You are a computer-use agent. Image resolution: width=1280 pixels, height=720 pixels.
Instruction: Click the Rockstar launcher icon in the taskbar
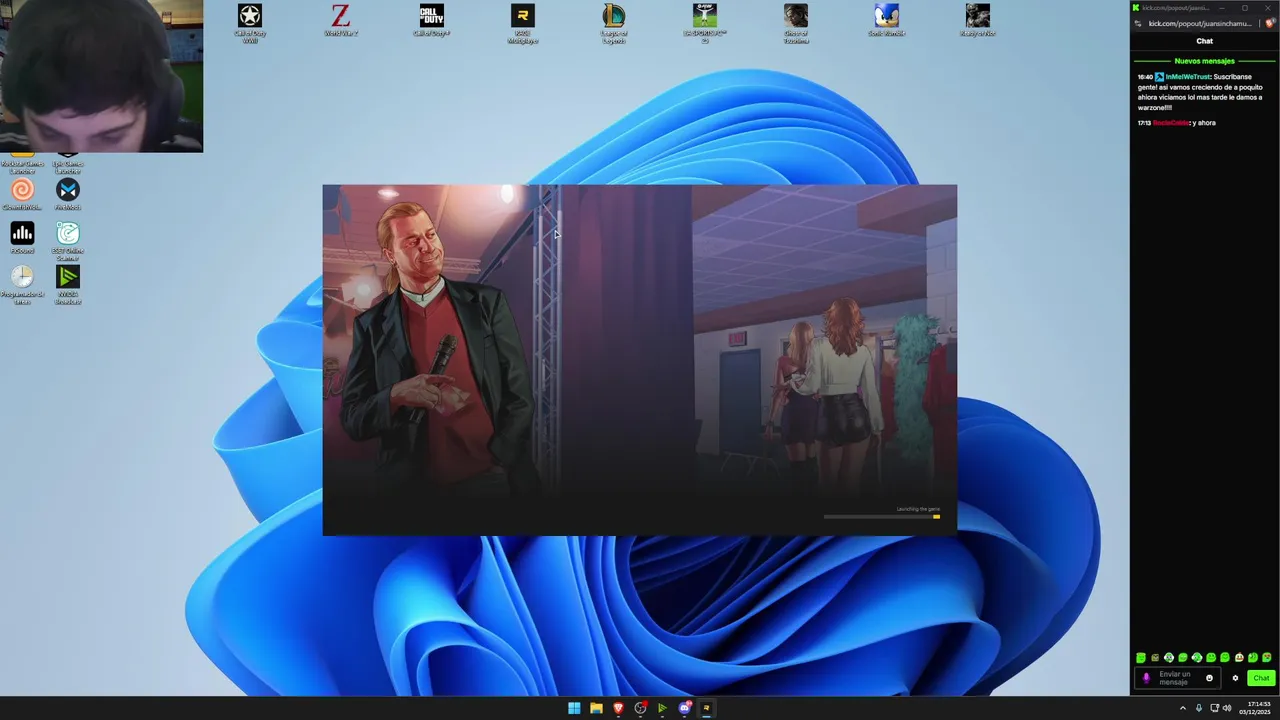click(x=706, y=708)
